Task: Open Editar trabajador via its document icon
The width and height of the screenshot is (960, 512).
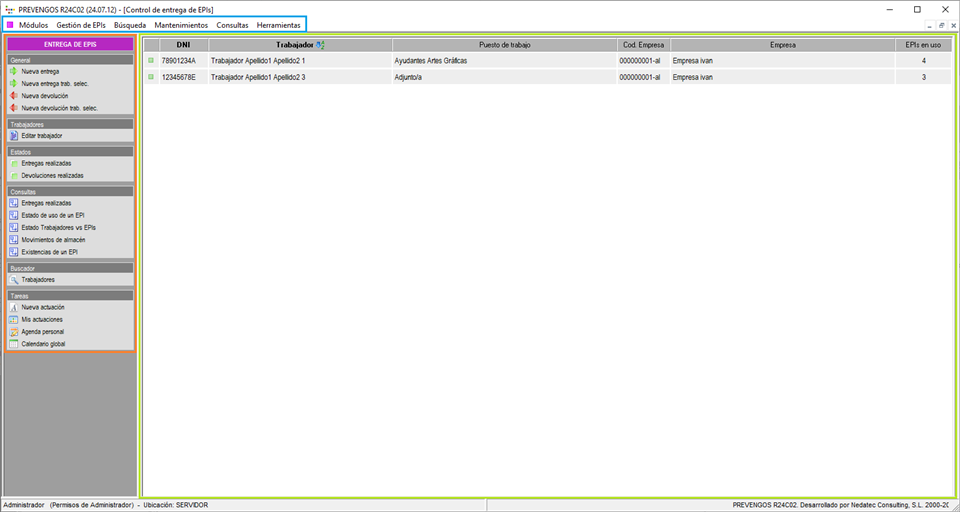Action: pyautogui.click(x=14, y=135)
